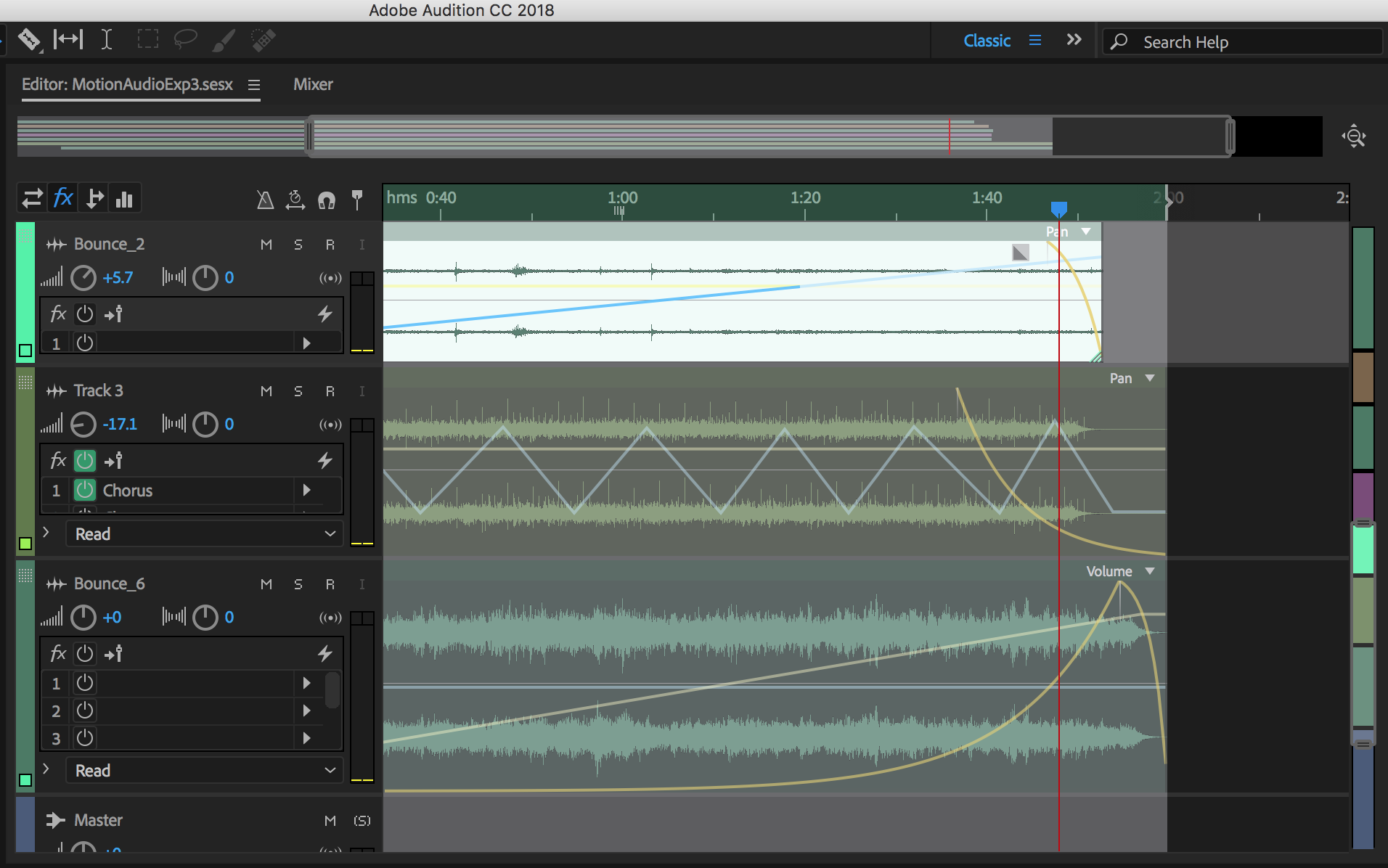1388x868 pixels.
Task: Solo Track 3
Action: 298,391
